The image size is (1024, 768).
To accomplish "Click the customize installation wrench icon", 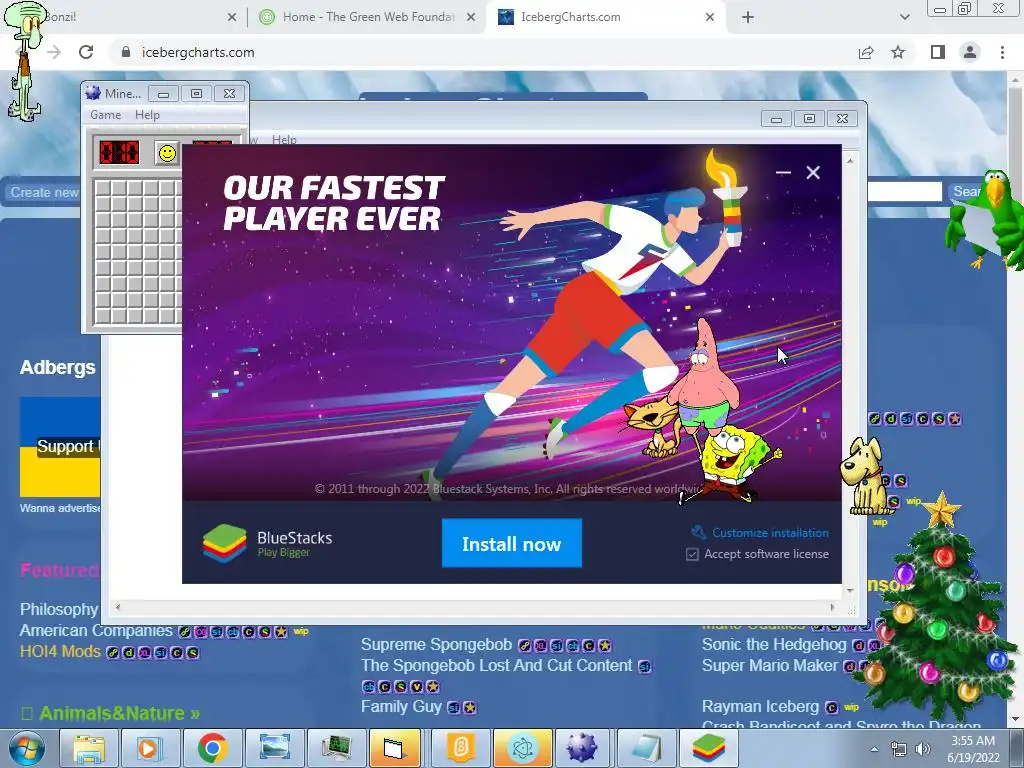I will [x=698, y=532].
